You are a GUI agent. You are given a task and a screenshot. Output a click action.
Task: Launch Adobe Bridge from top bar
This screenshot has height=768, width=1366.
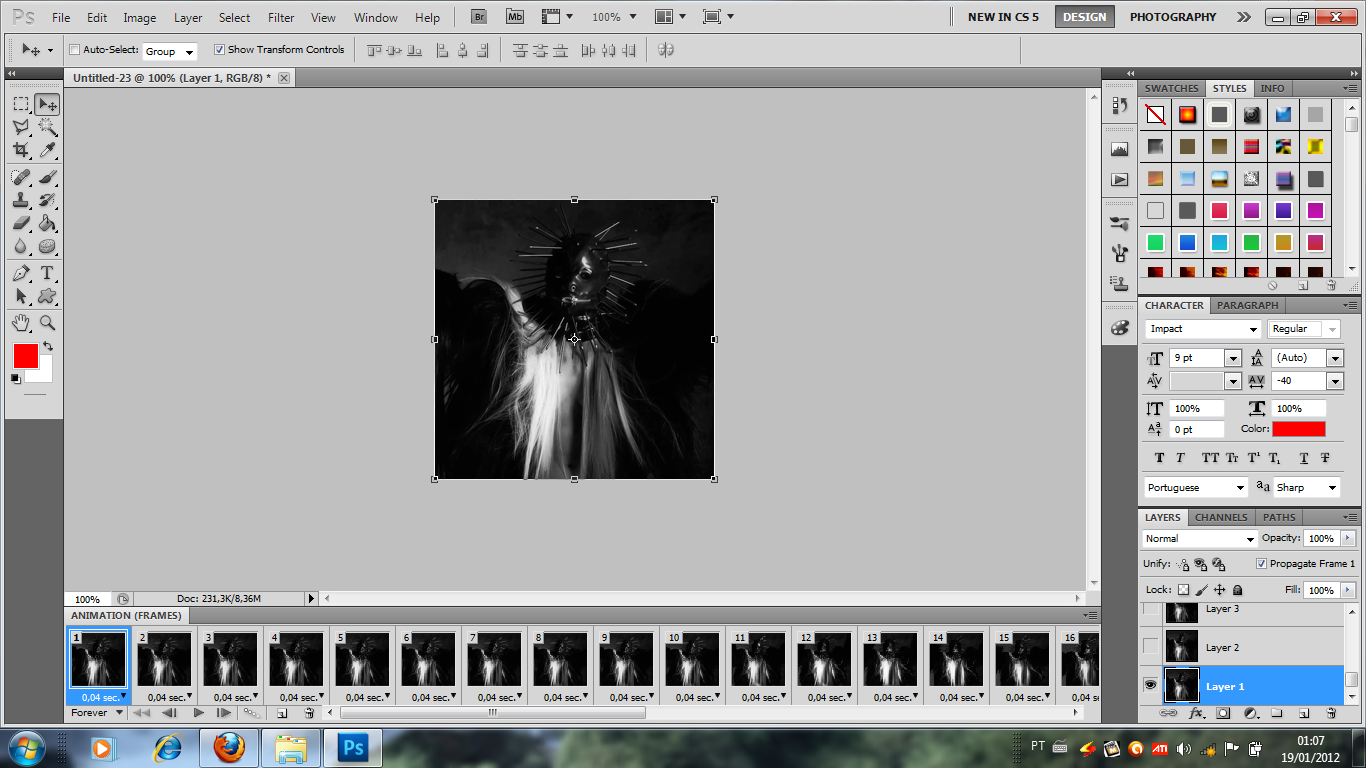point(480,17)
